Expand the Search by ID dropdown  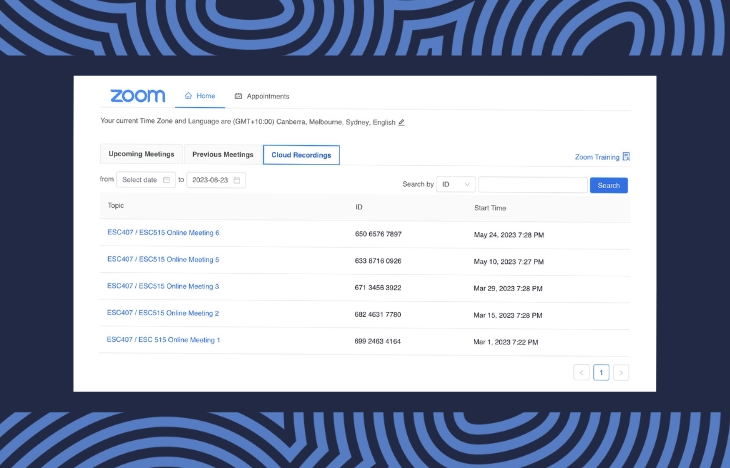pos(456,184)
